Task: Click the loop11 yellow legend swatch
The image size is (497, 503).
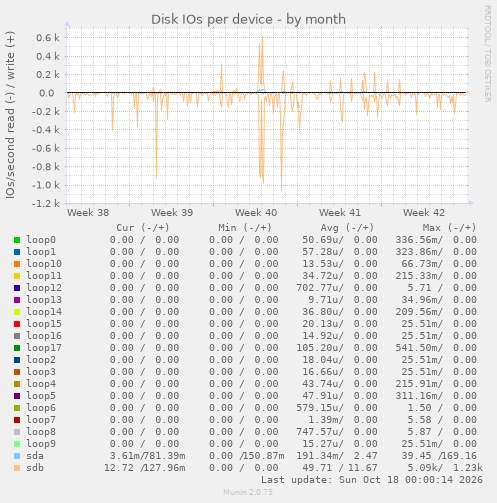Action: [x=17, y=276]
